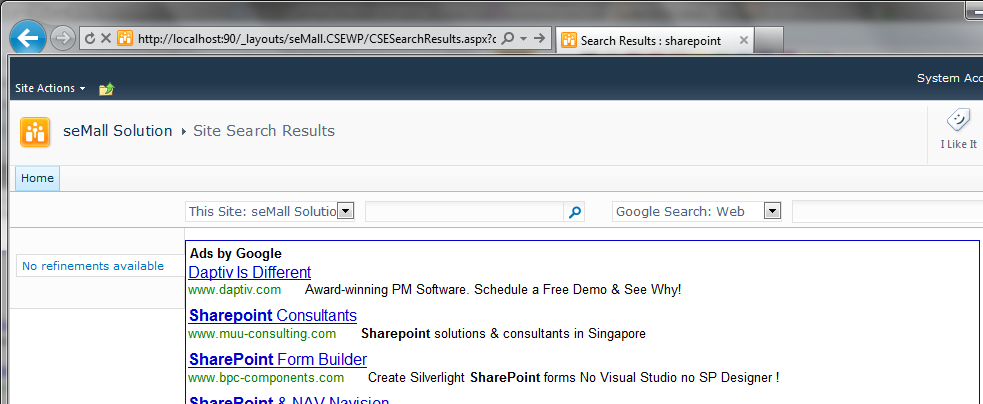Click the refresh page icon

point(90,39)
